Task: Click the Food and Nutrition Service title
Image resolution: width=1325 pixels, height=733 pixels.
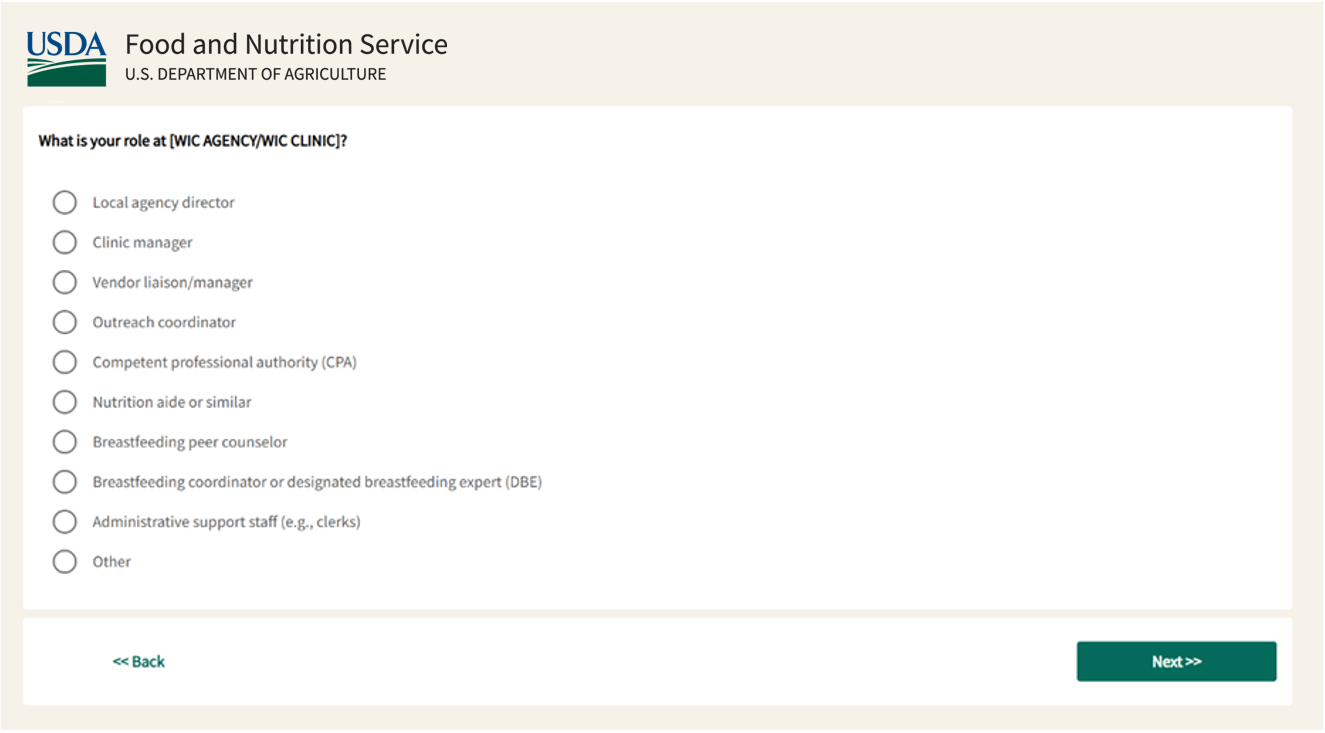Action: 286,45
